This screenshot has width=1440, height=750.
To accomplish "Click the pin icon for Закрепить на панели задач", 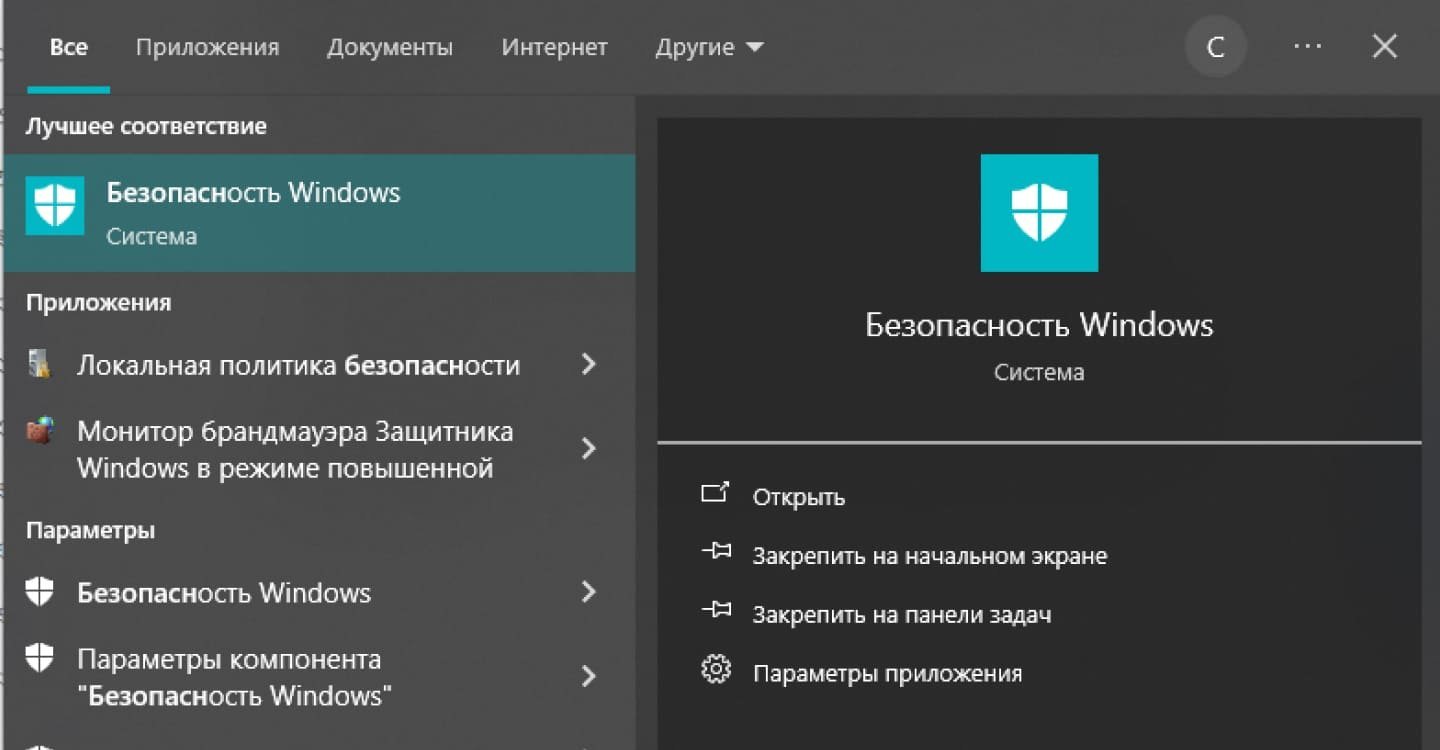I will 716,610.
